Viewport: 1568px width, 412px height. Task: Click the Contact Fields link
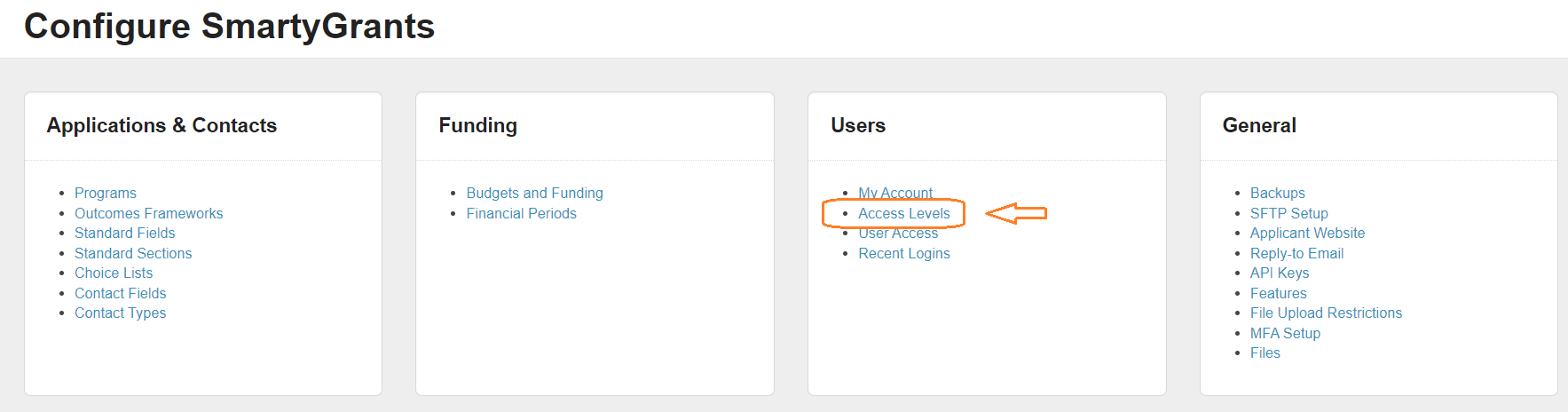120,293
